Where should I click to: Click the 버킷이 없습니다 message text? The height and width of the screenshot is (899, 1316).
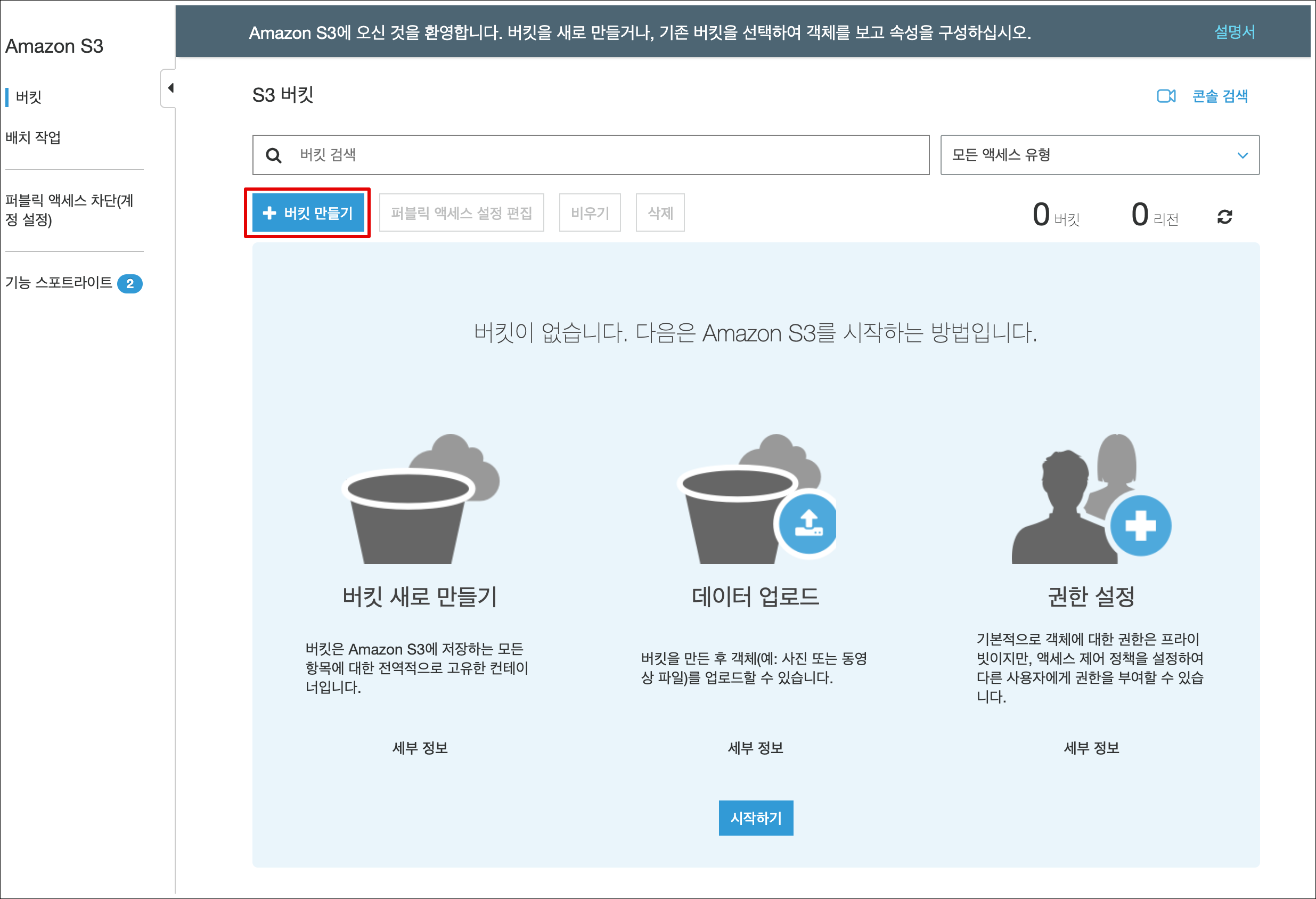(x=755, y=333)
